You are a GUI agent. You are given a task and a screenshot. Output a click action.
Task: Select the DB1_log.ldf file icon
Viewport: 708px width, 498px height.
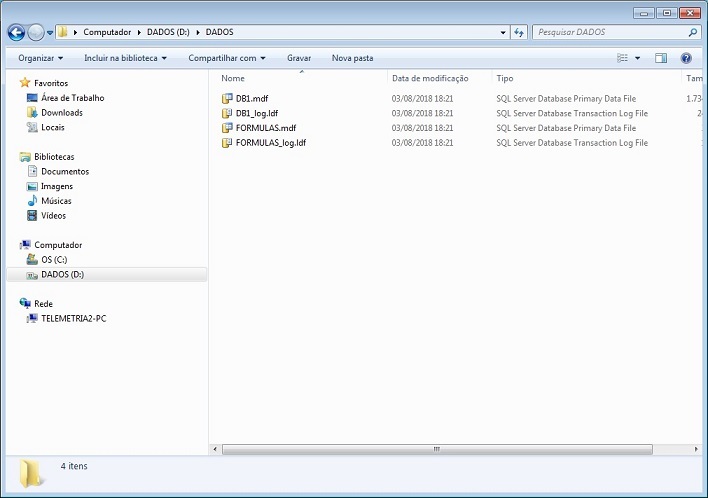pyautogui.click(x=227, y=113)
